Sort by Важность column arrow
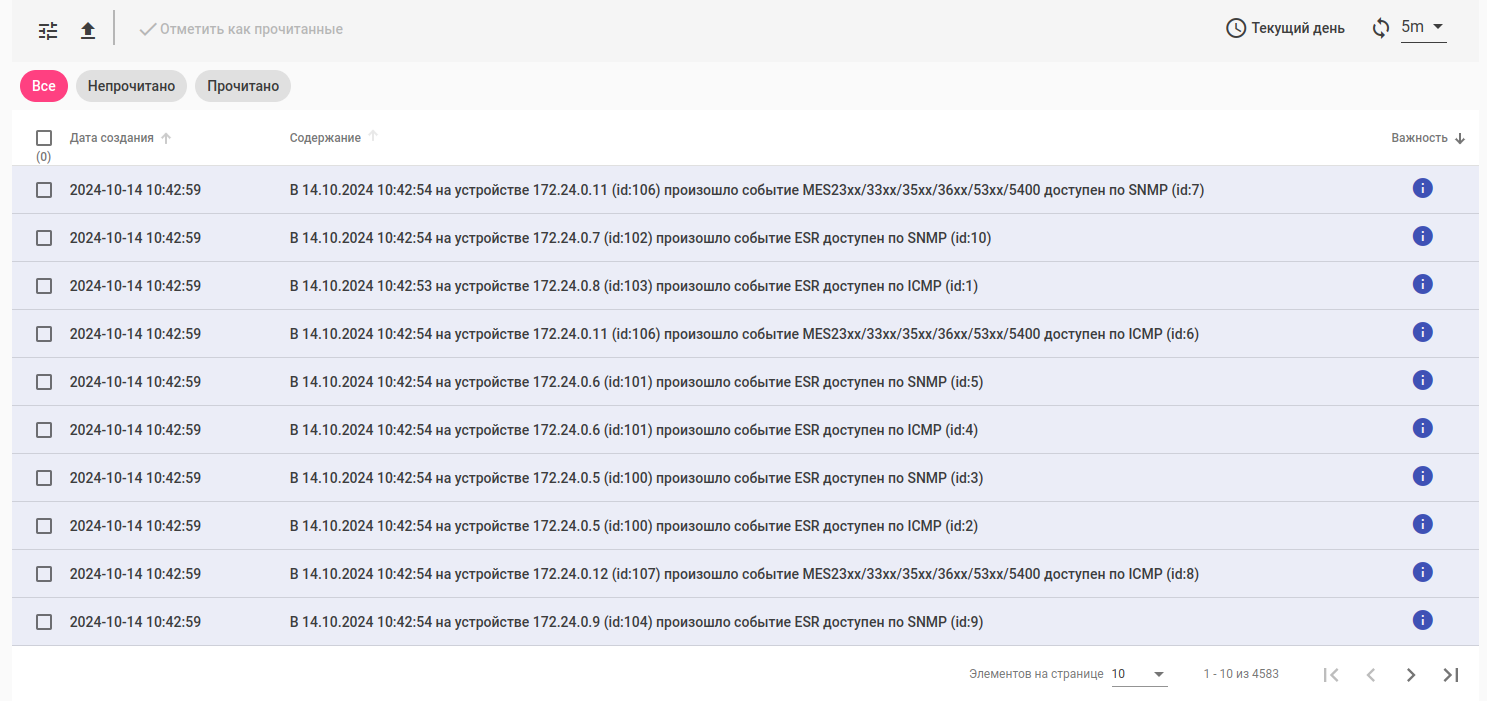The image size is (1487, 701). [1460, 138]
